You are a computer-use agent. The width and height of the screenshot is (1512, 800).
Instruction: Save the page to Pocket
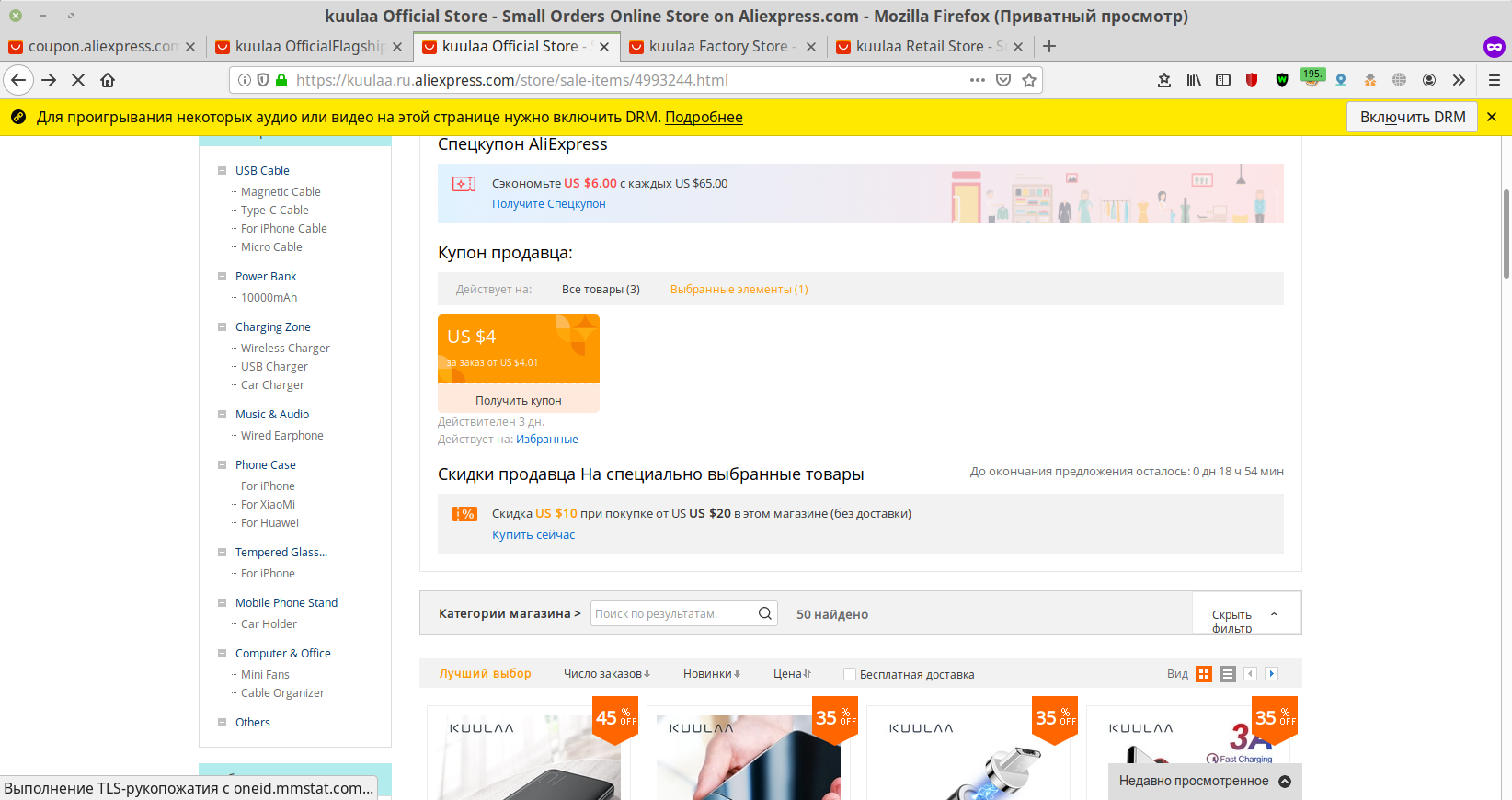pyautogui.click(x=1003, y=80)
